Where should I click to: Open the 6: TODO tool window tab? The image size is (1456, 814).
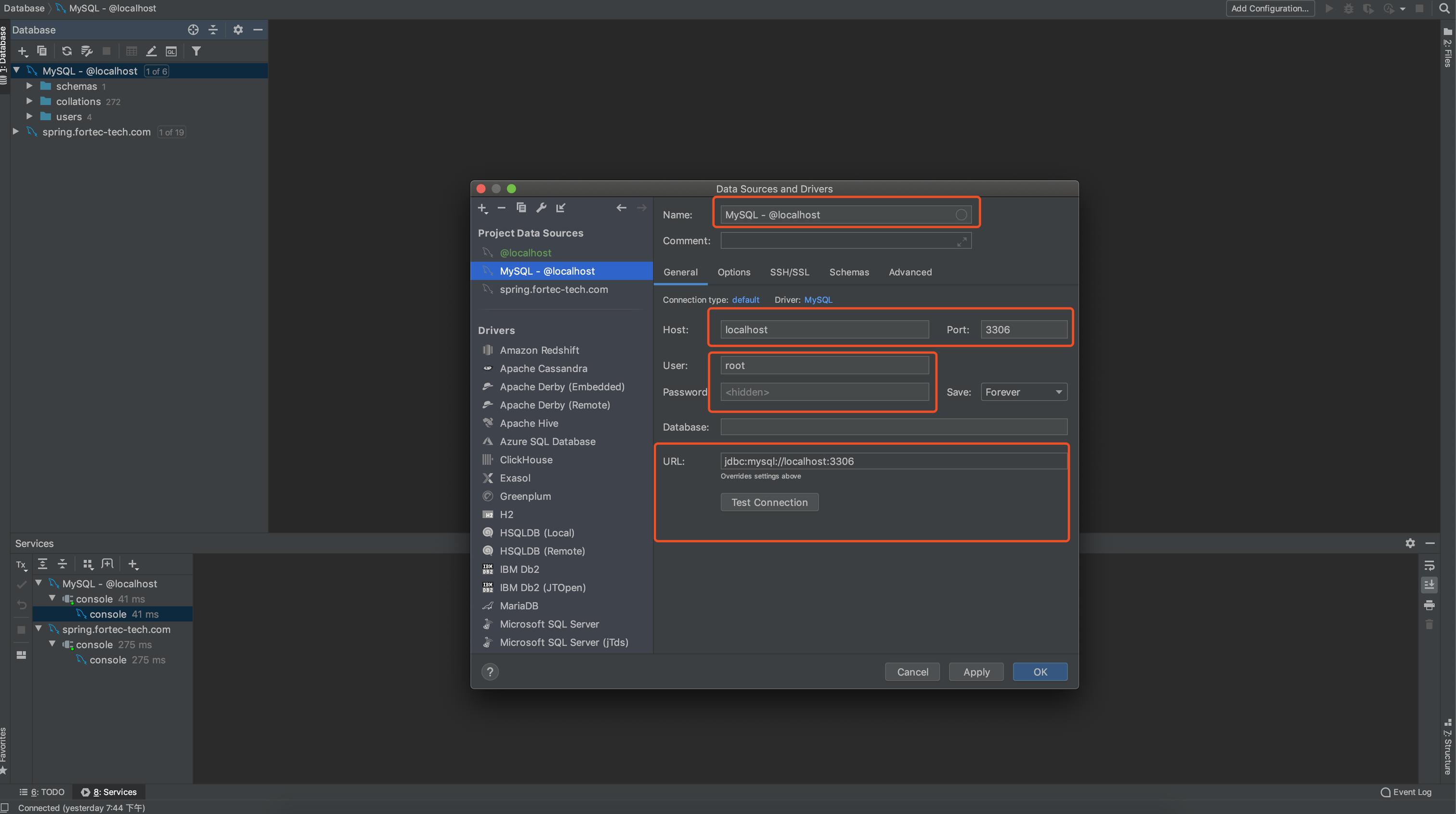(x=42, y=792)
